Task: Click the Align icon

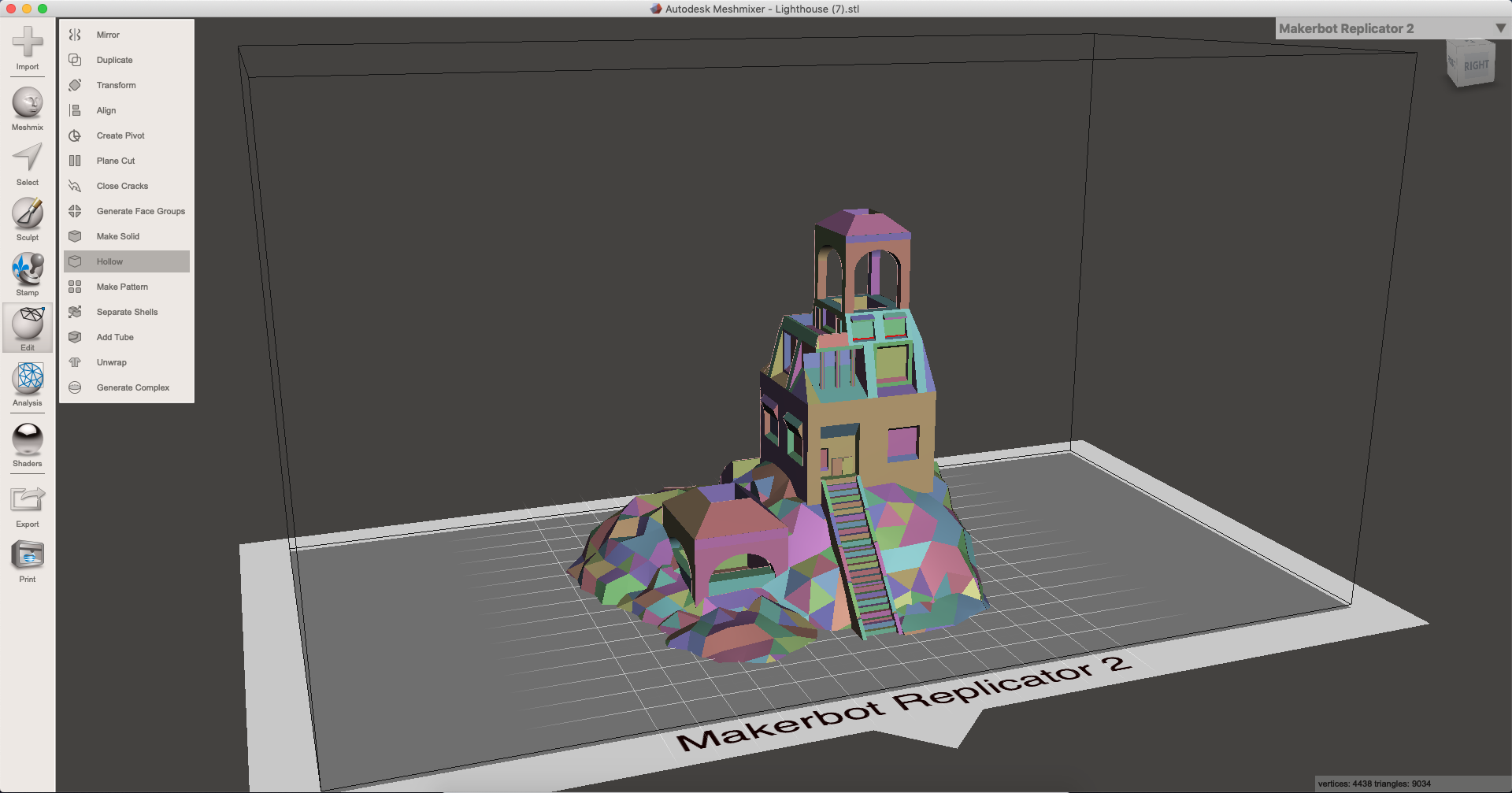Action: click(x=75, y=110)
